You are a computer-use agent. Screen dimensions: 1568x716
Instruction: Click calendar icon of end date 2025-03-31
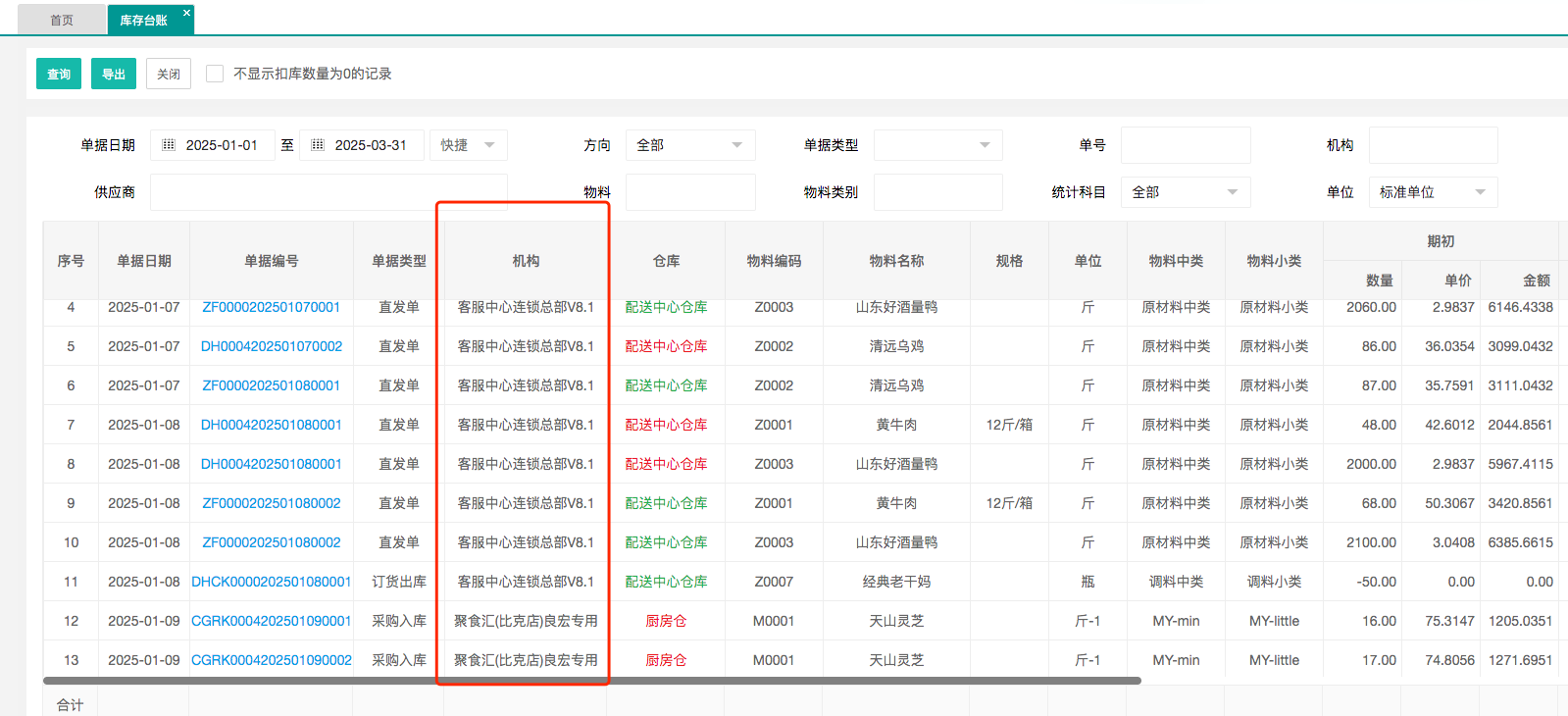tap(318, 145)
